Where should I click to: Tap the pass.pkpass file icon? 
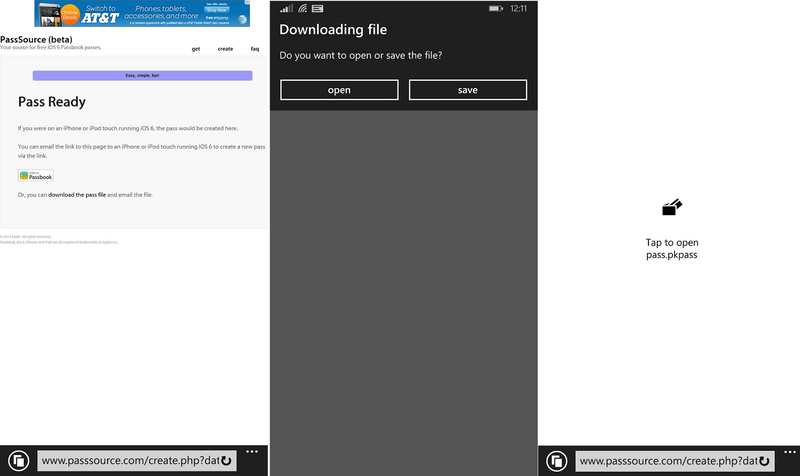pyautogui.click(x=671, y=208)
